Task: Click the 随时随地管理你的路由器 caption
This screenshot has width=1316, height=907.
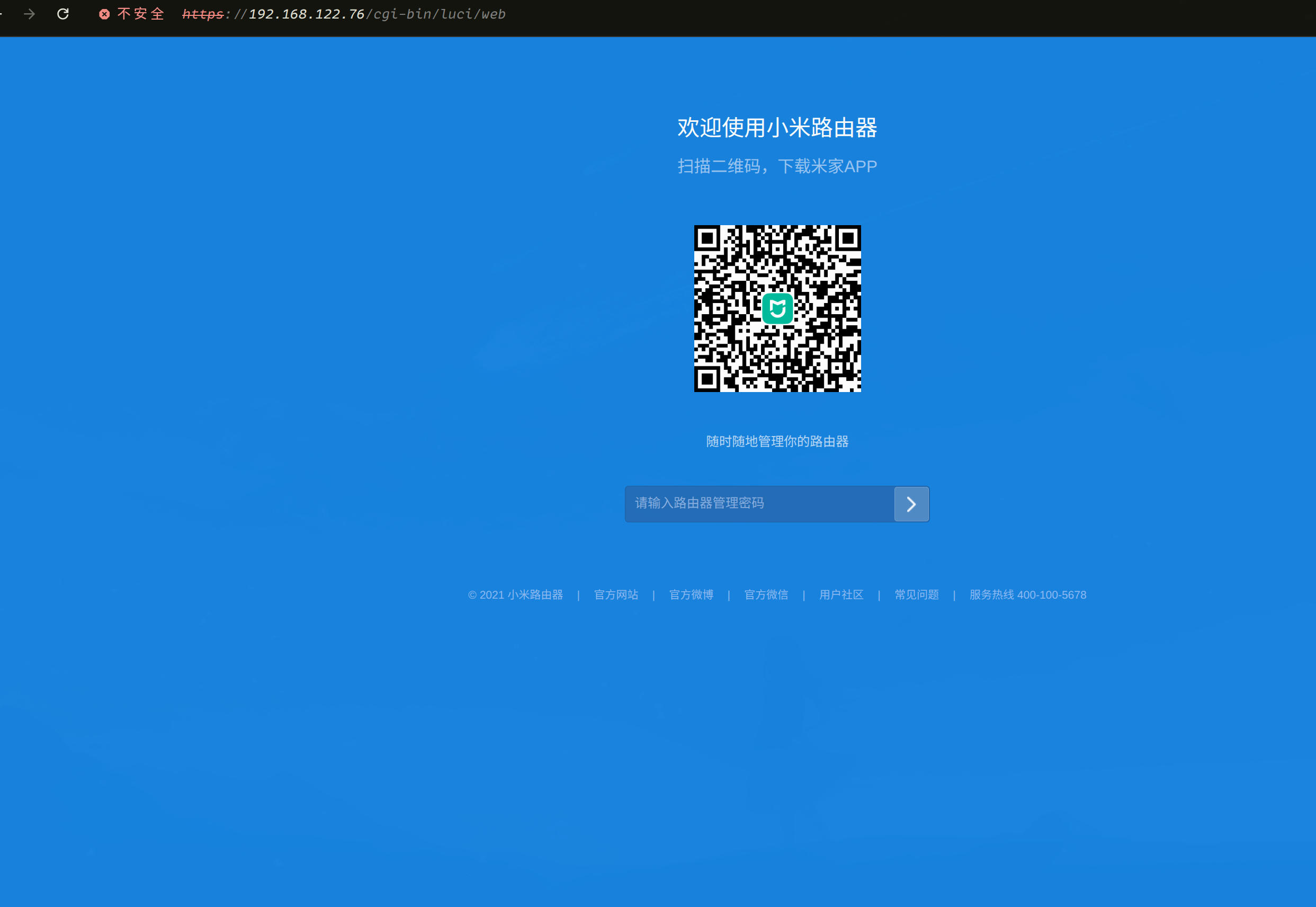Action: [777, 441]
